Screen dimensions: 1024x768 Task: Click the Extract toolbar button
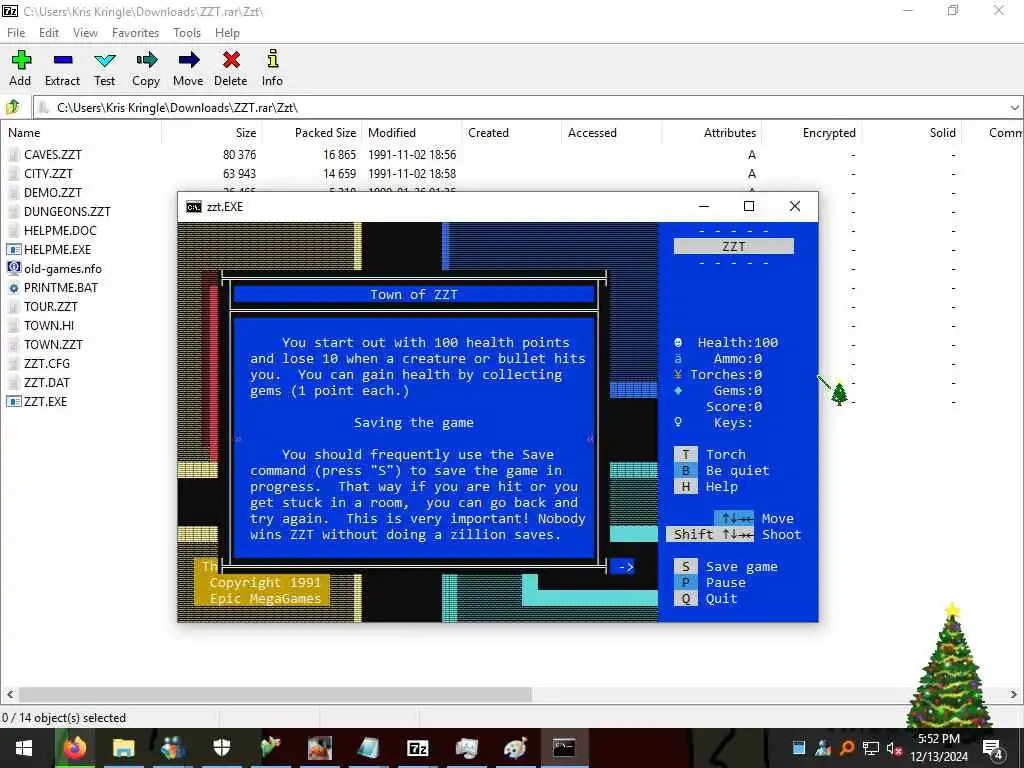63,68
